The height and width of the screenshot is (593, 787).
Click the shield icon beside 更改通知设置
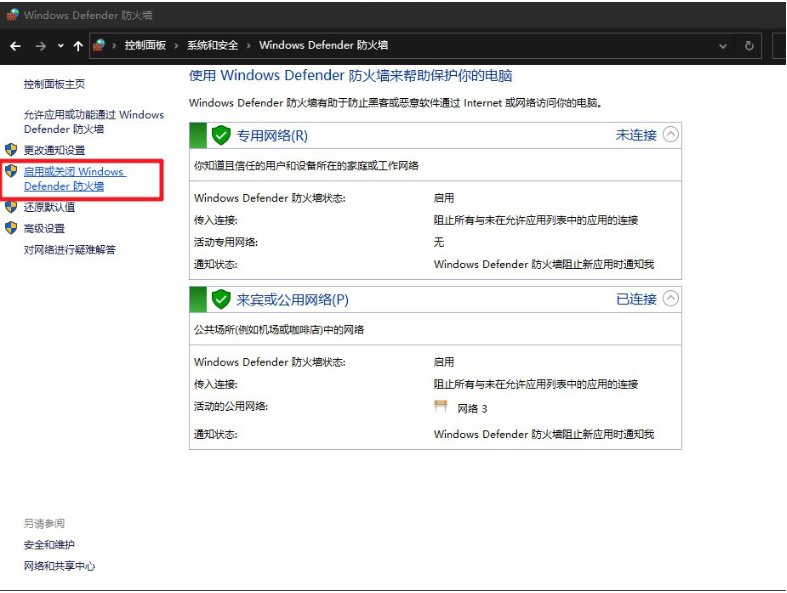click(11, 150)
